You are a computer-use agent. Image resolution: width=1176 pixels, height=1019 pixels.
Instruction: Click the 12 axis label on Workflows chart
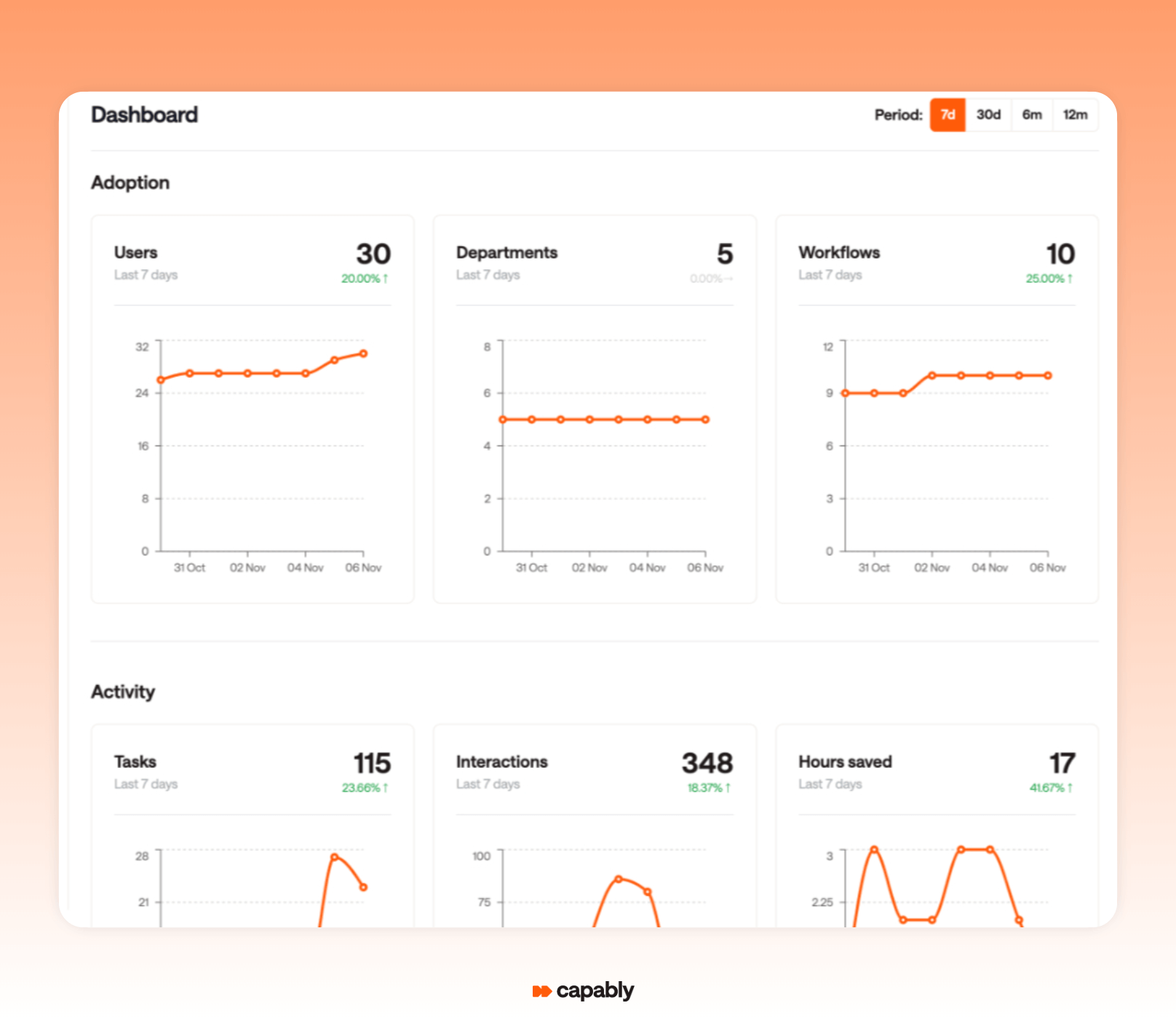tap(828, 347)
